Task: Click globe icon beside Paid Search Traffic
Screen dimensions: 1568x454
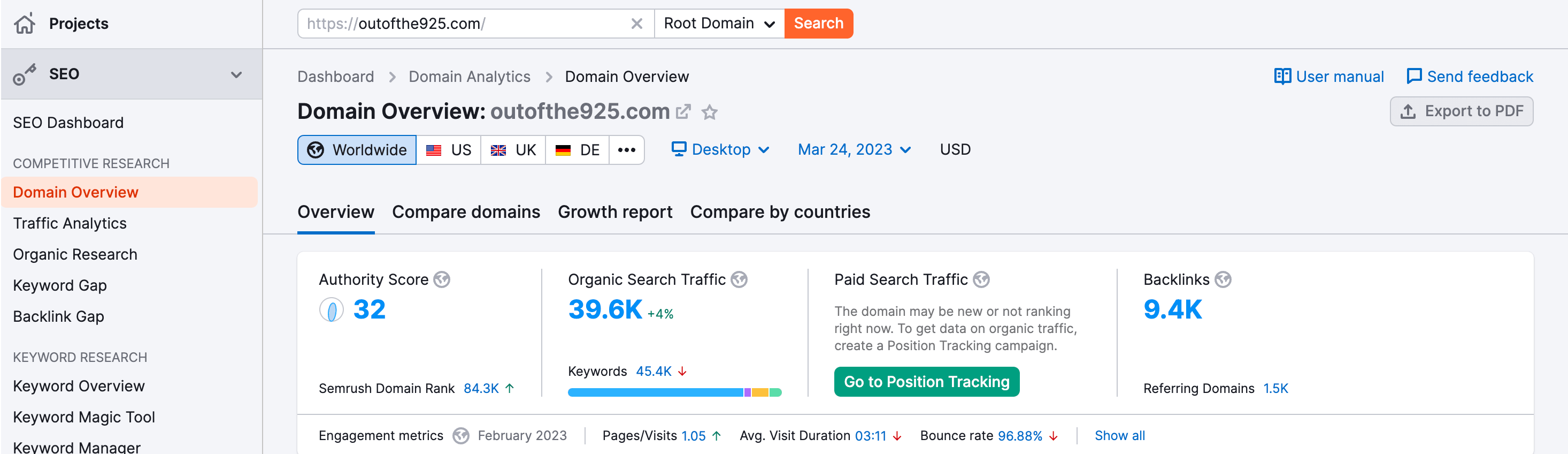Action: pyautogui.click(x=981, y=279)
